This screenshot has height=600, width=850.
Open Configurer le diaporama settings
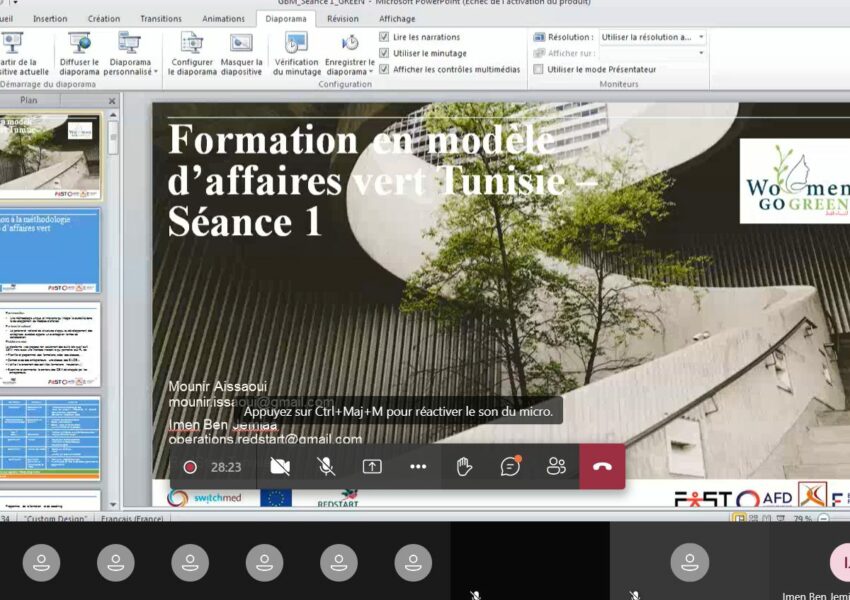(x=192, y=54)
